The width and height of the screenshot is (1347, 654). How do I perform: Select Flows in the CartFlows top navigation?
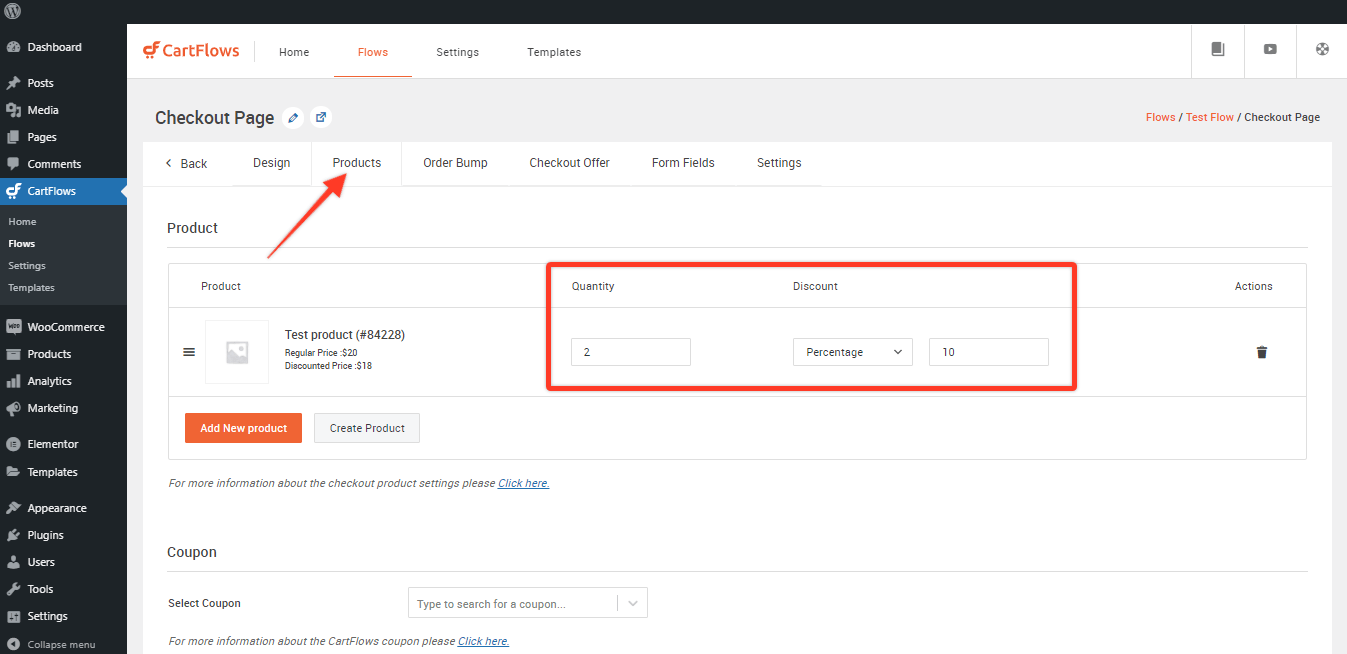point(372,52)
